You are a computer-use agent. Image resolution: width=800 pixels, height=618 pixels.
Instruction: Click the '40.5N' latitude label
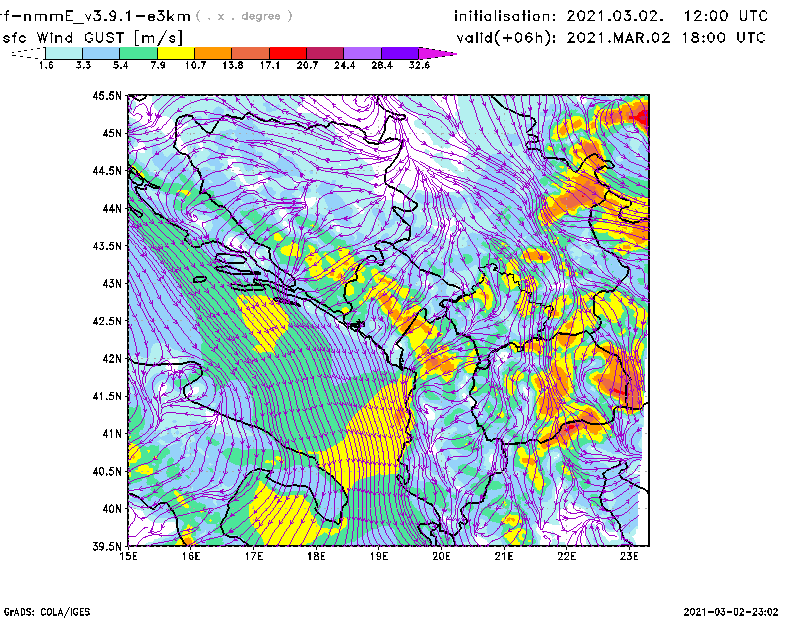point(107,472)
